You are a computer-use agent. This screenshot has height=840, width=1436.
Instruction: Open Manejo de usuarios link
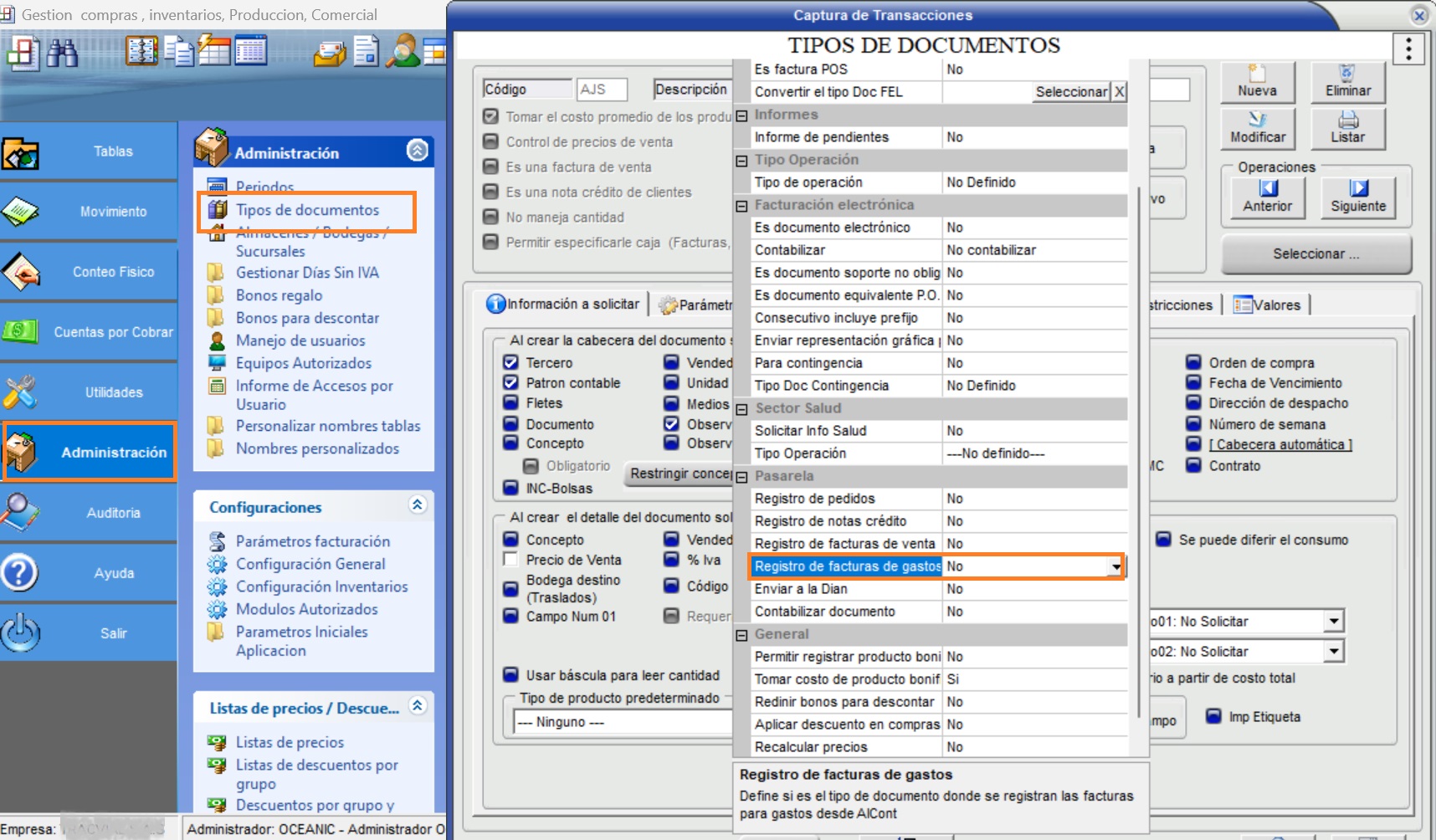pos(300,341)
